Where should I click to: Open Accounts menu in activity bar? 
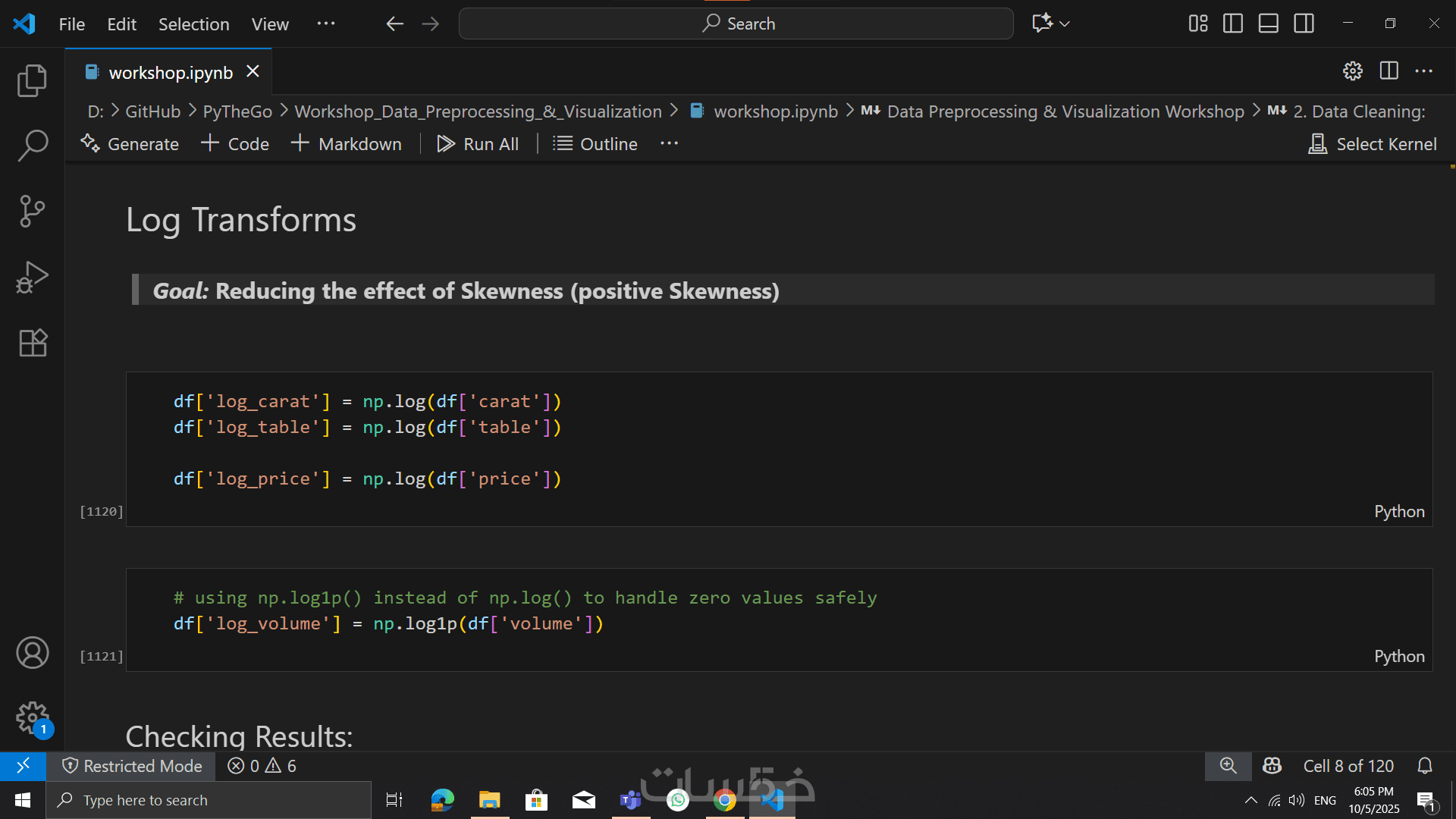(x=32, y=653)
